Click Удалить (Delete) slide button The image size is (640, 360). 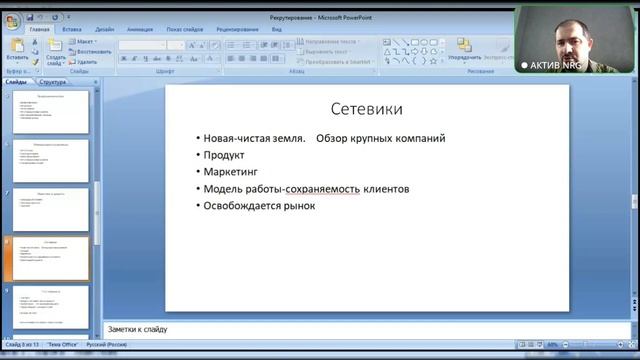[x=83, y=62]
